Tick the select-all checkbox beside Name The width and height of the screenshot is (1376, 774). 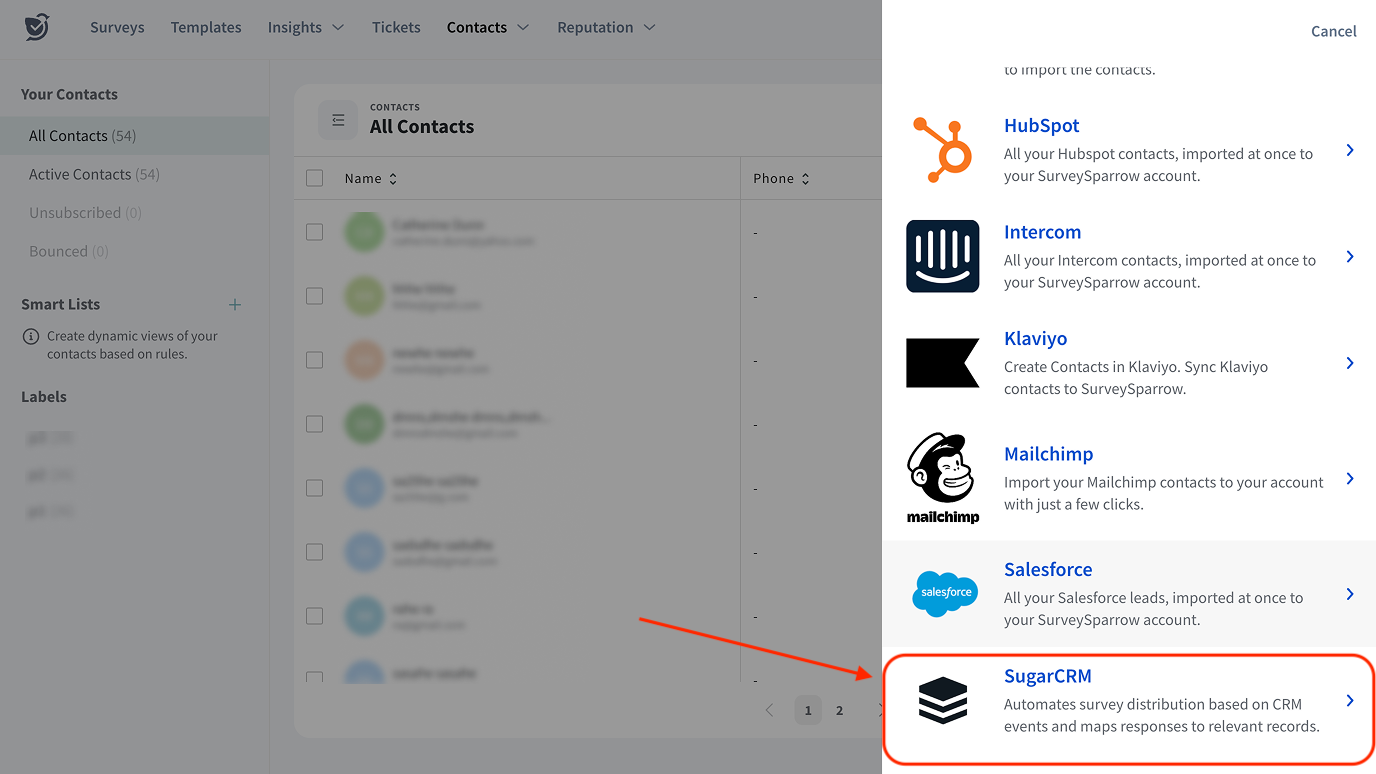[x=315, y=178]
